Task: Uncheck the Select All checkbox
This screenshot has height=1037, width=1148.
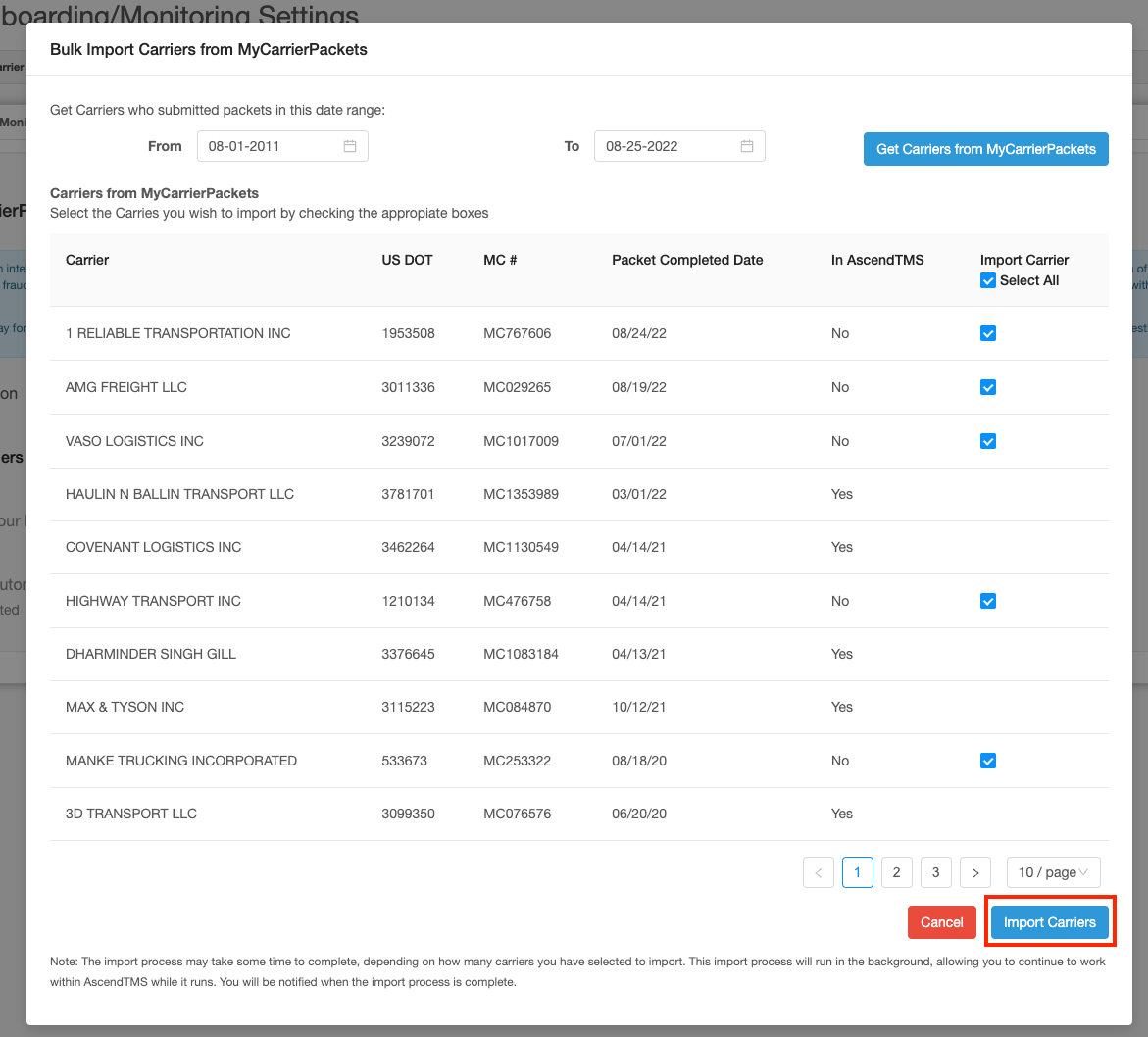Action: pyautogui.click(x=987, y=281)
